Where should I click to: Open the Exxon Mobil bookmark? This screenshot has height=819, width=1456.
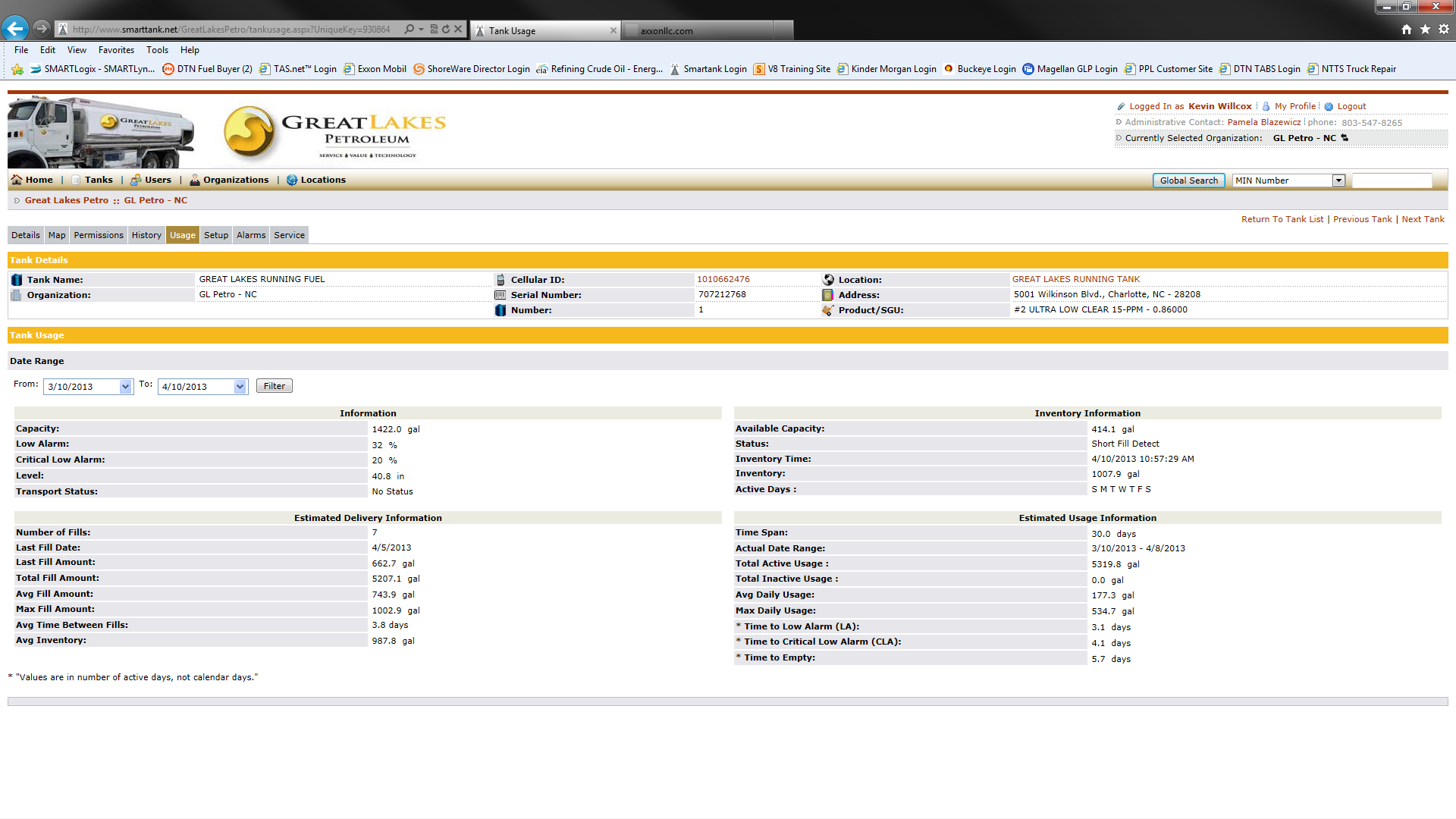(375, 69)
